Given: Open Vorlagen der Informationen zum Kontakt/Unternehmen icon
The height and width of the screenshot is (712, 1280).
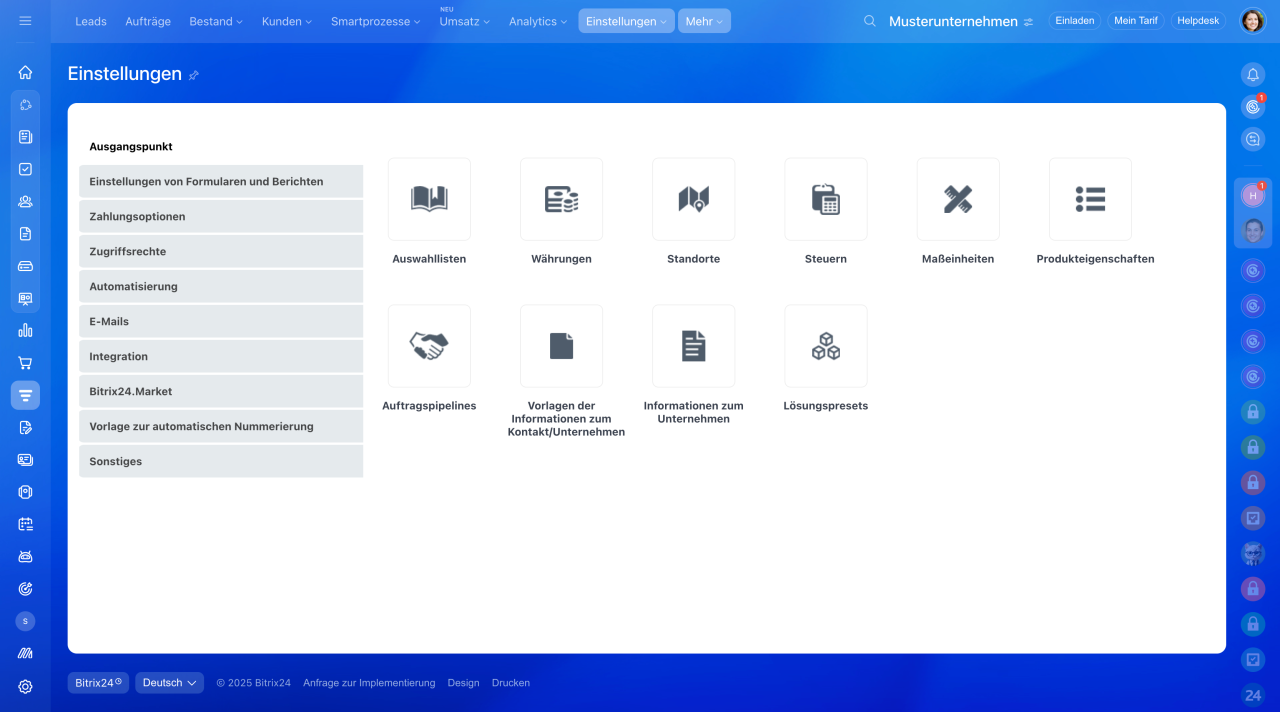Looking at the screenshot, I should 561,346.
